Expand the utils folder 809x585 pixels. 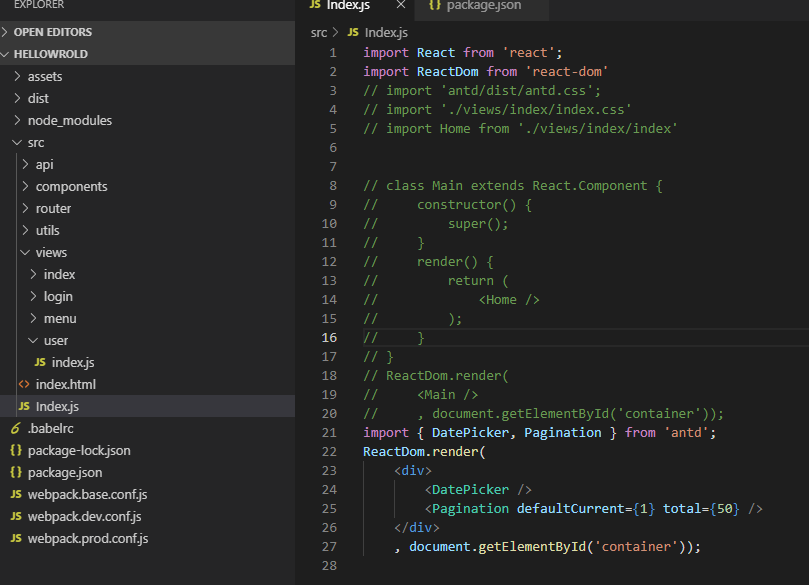click(25, 230)
